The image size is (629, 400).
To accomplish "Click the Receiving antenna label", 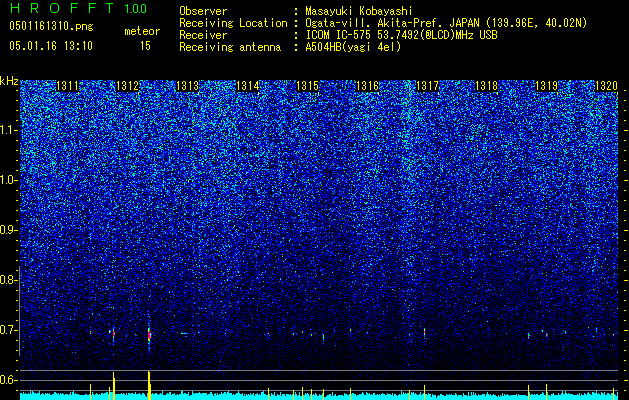I will 230,47.
